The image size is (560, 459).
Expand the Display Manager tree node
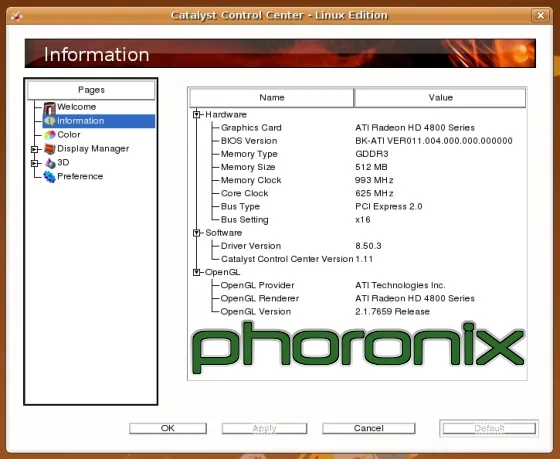tap(34, 149)
